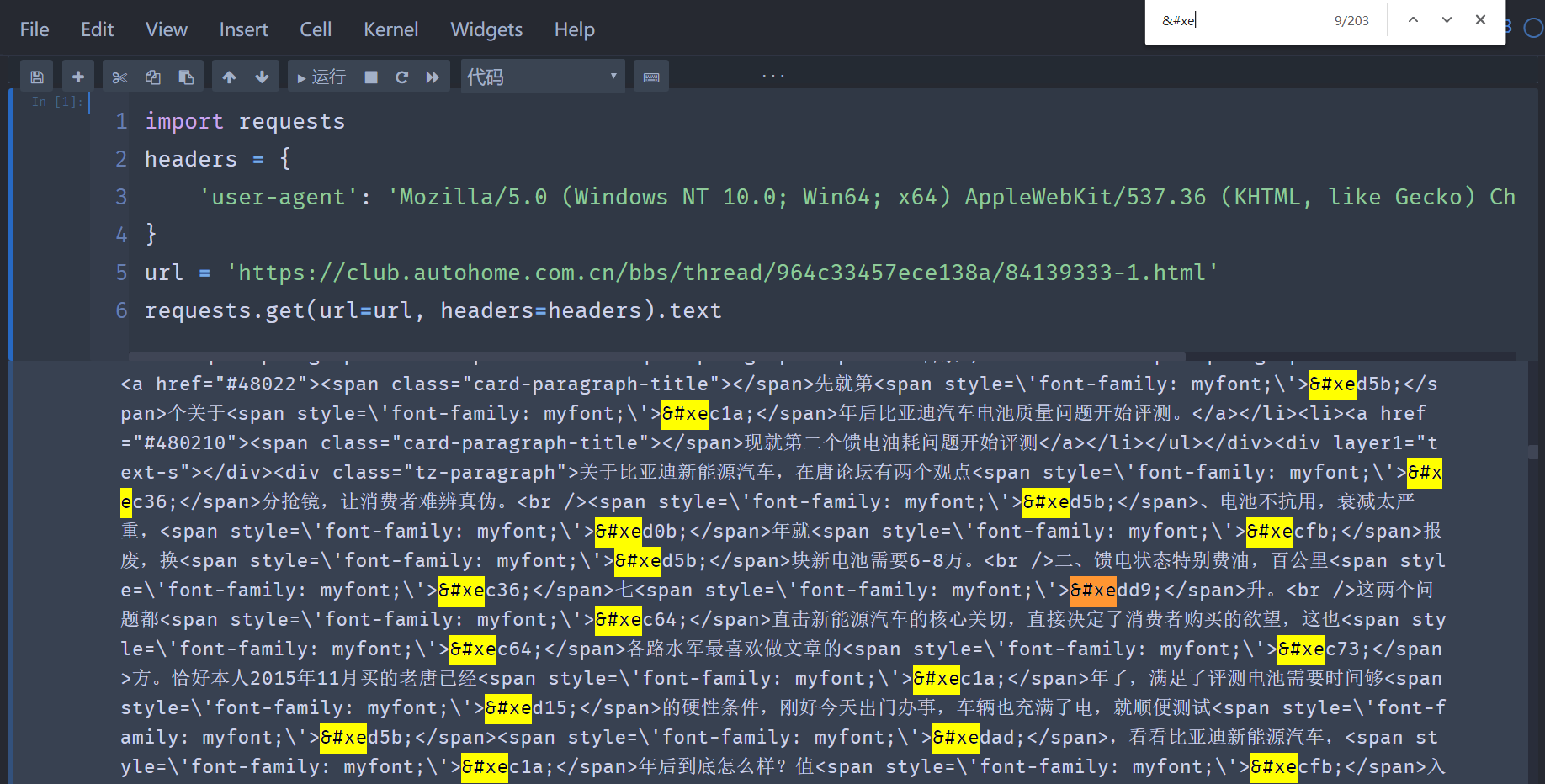Image resolution: width=1545 pixels, height=784 pixels.
Task: Paste cells below icon
Action: click(186, 77)
